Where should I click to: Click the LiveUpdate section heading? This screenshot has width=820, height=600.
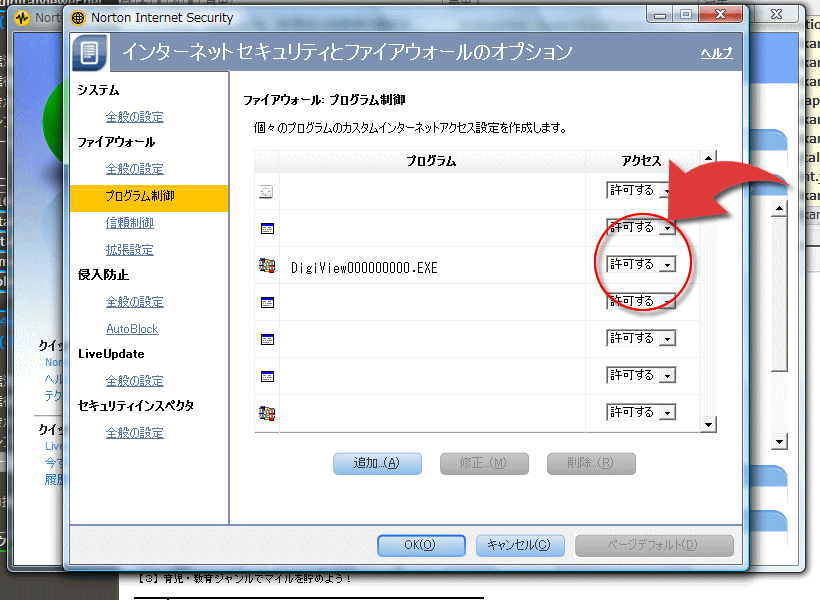click(x=111, y=354)
